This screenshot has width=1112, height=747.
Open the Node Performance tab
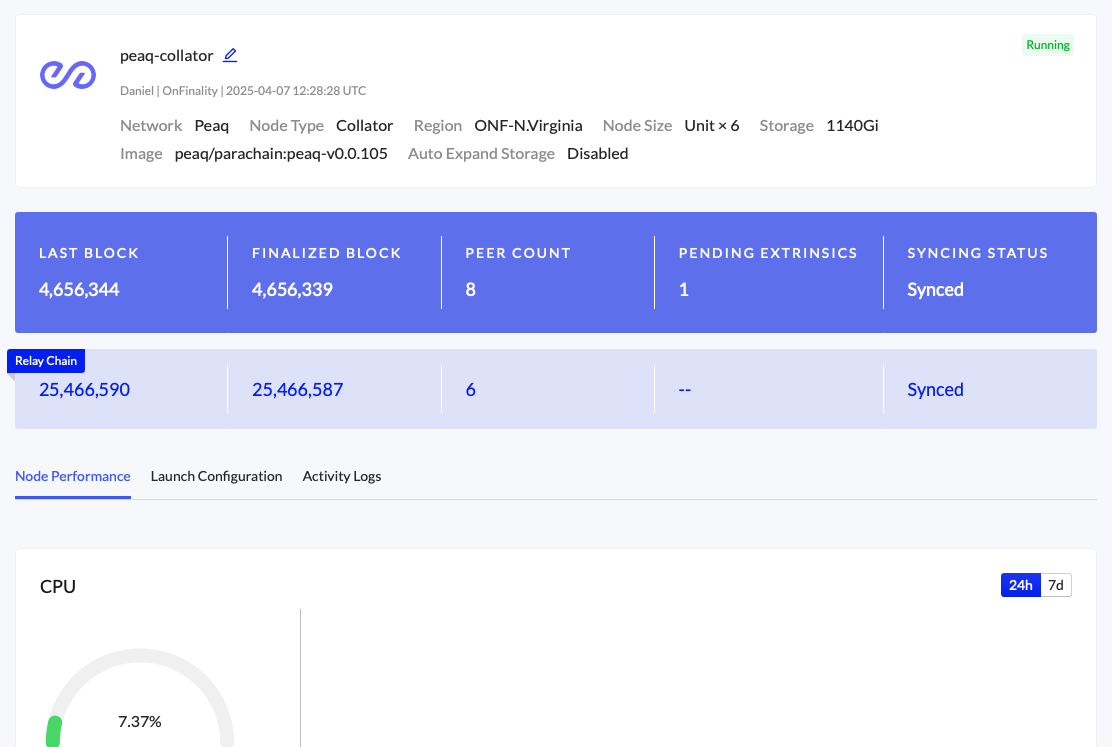coord(73,476)
